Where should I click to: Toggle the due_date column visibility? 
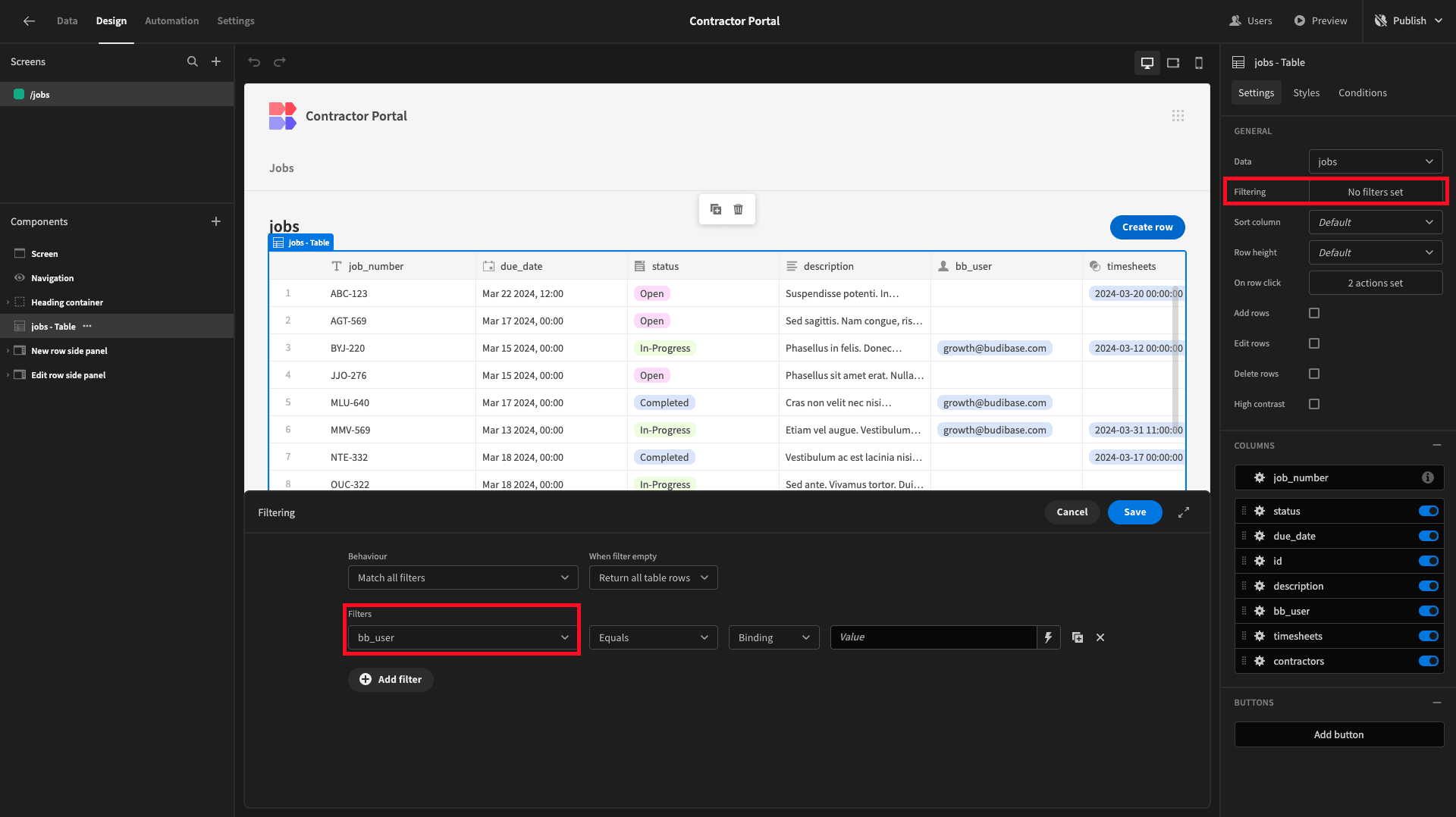click(x=1429, y=536)
